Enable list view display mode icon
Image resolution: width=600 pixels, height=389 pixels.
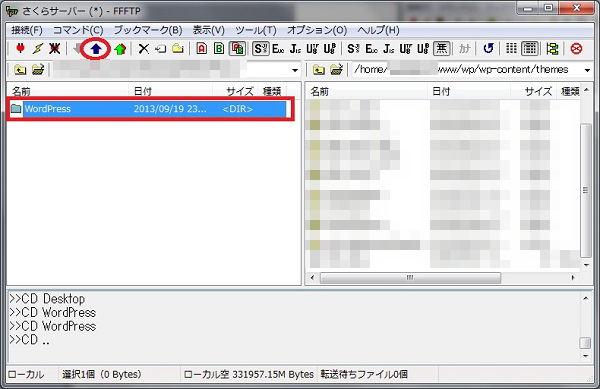pyautogui.click(x=511, y=49)
